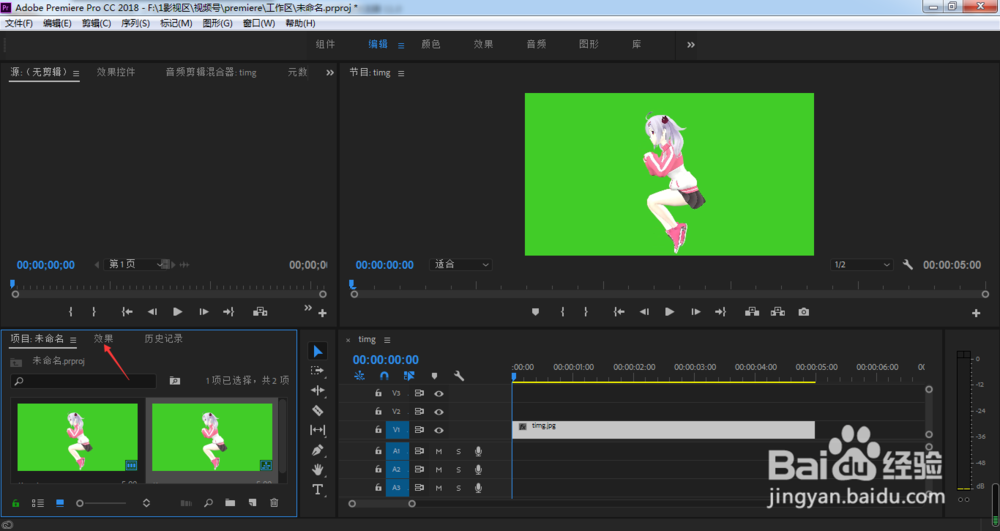Select the Selection arrow tool

tap(318, 351)
